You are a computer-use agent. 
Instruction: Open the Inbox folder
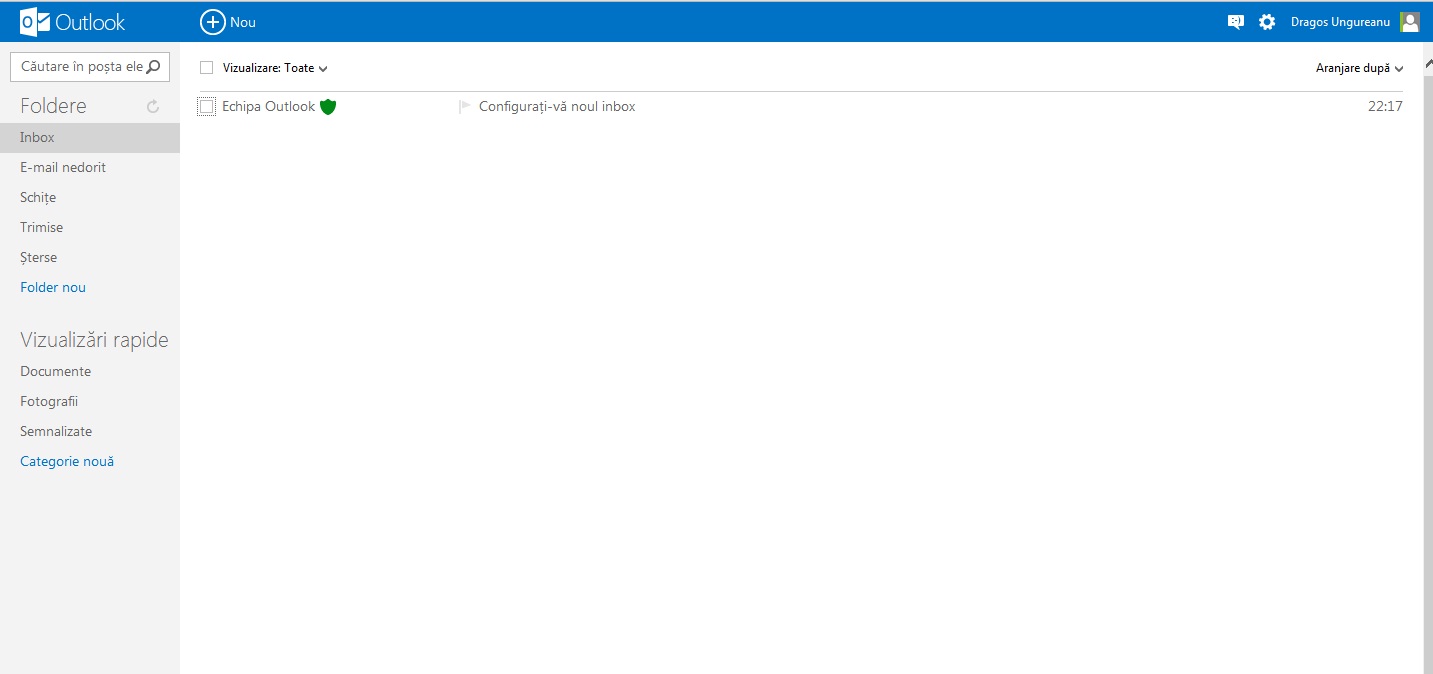click(90, 137)
